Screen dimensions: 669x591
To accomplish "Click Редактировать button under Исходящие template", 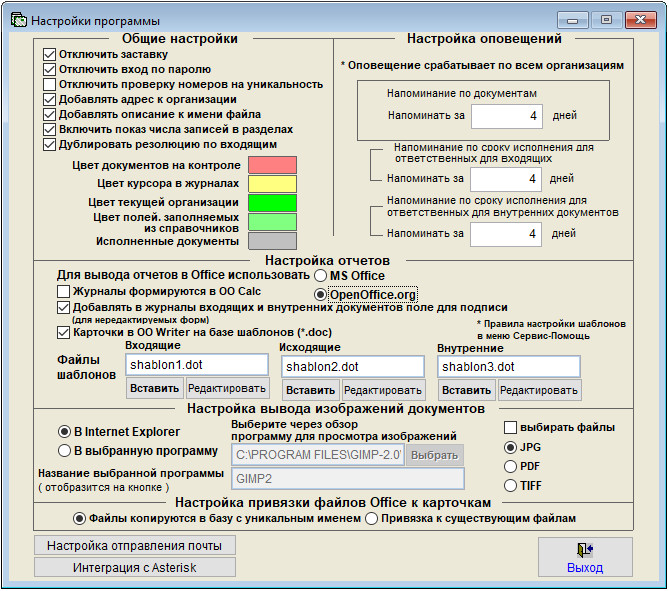I will pyautogui.click(x=383, y=390).
